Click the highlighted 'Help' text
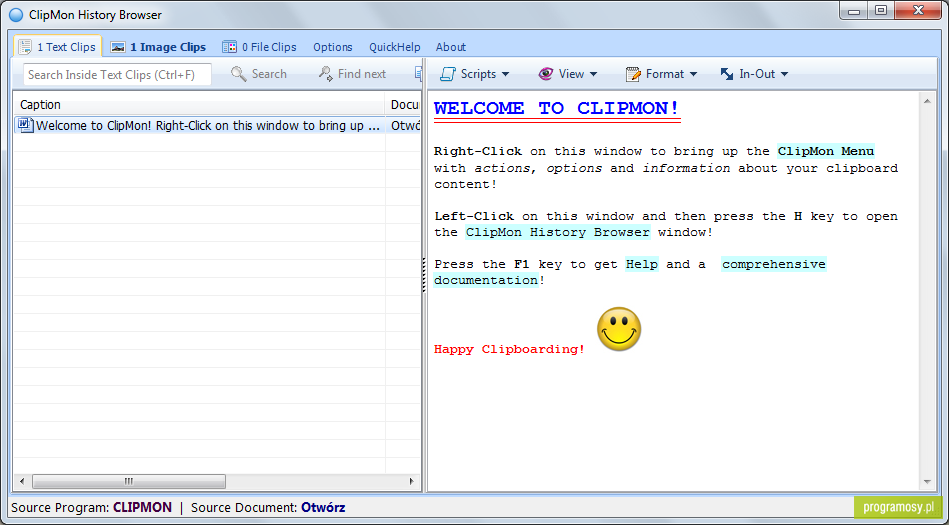This screenshot has height=525, width=949. click(642, 264)
